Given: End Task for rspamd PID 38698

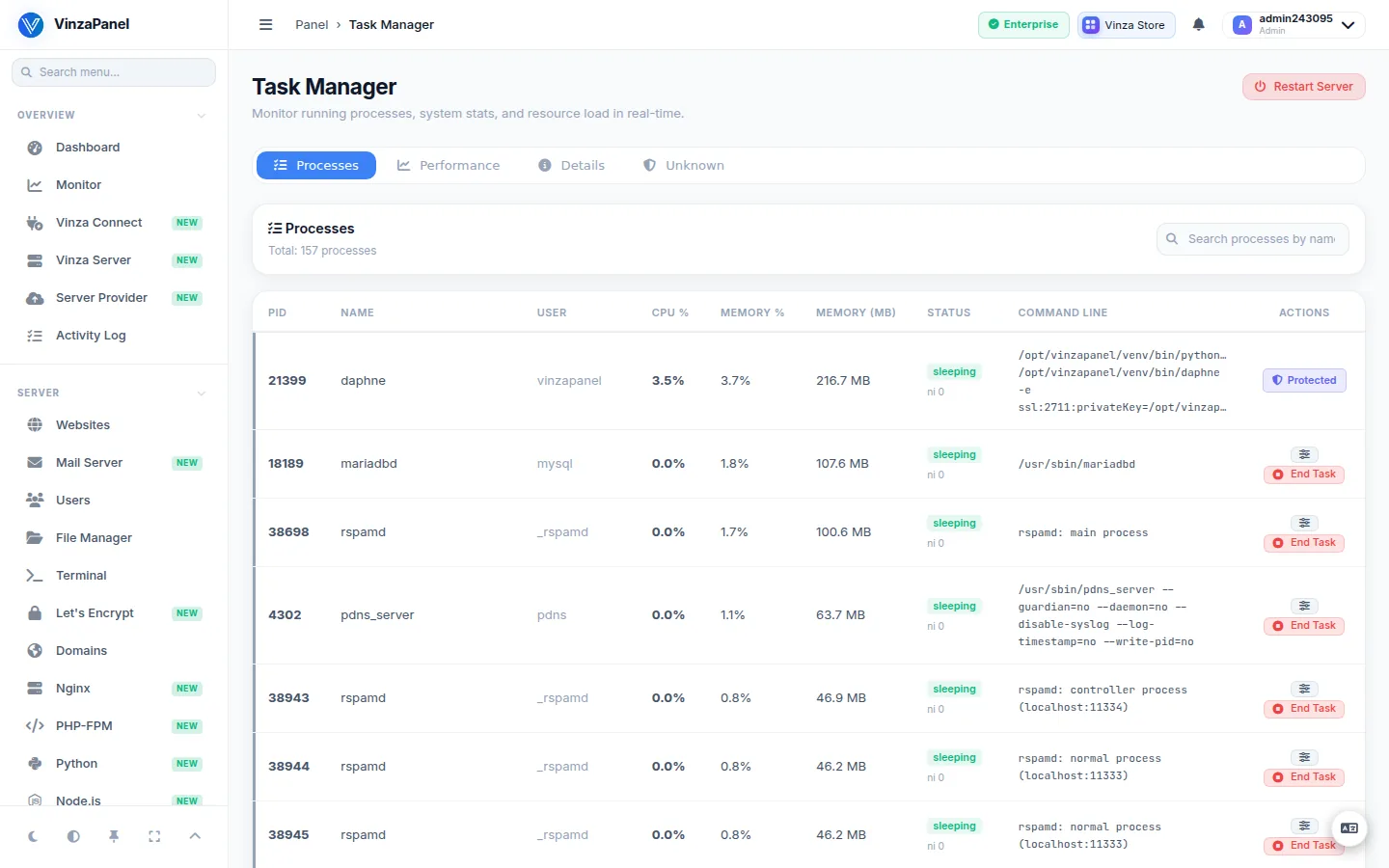Looking at the screenshot, I should tap(1304, 543).
